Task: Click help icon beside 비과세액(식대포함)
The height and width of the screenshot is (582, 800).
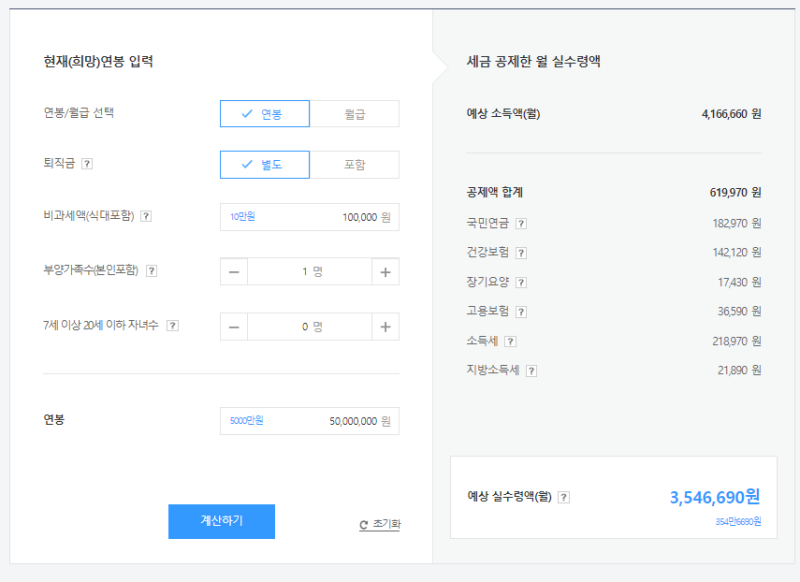Action: tap(146, 216)
